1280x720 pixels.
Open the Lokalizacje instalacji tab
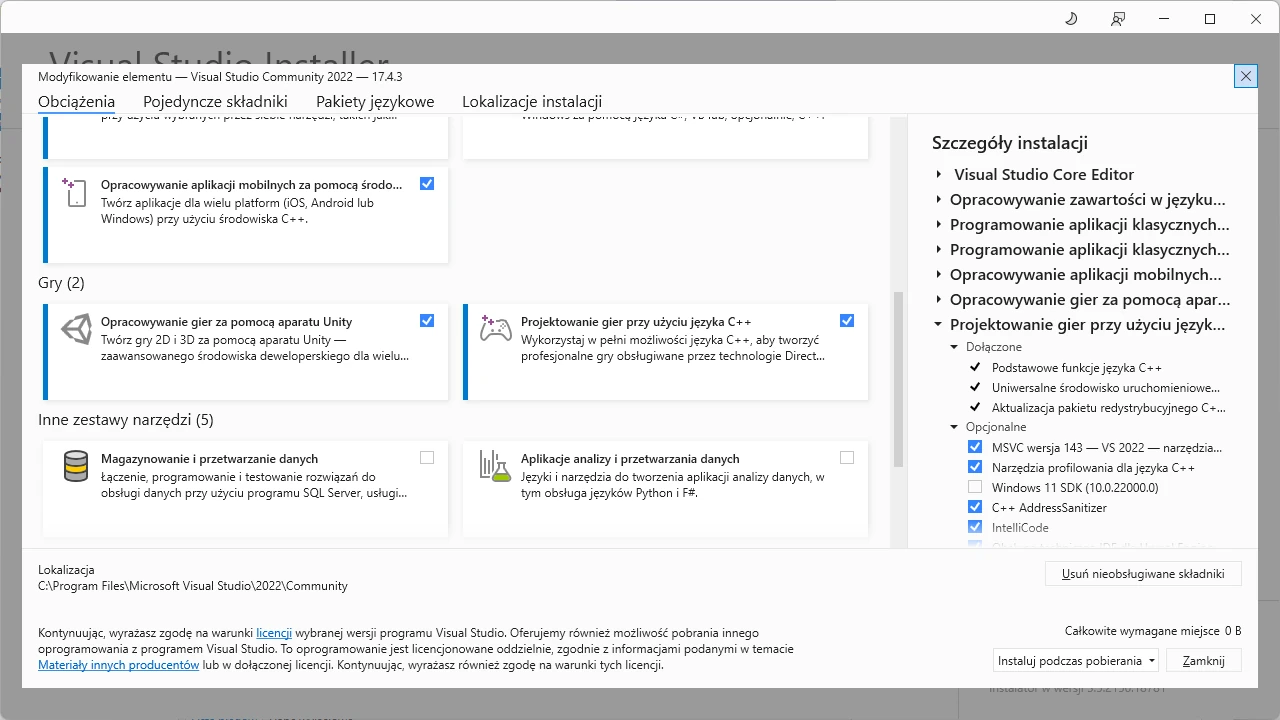(x=532, y=101)
